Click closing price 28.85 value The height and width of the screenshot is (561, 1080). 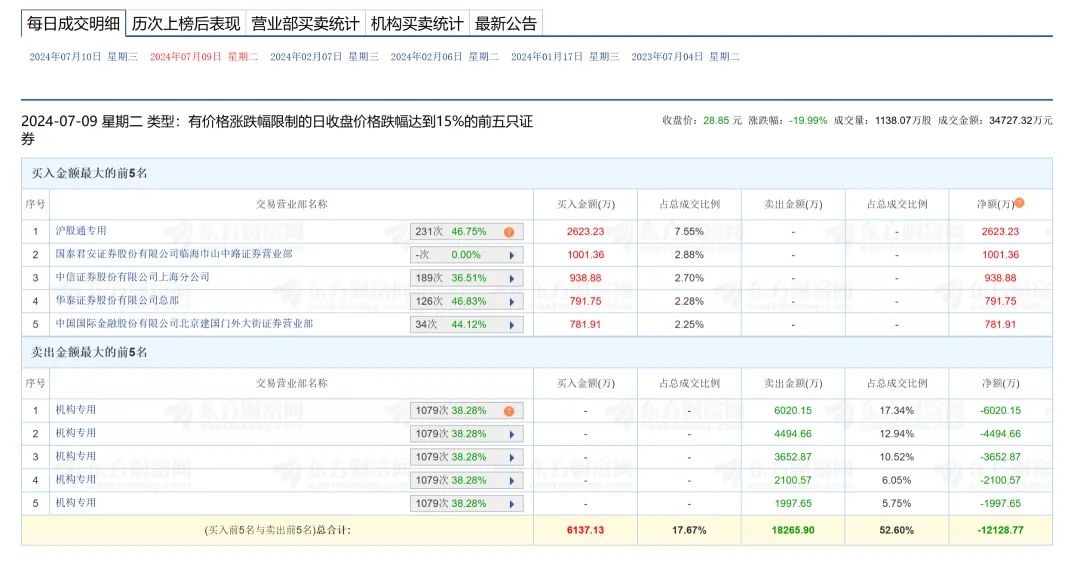[716, 120]
